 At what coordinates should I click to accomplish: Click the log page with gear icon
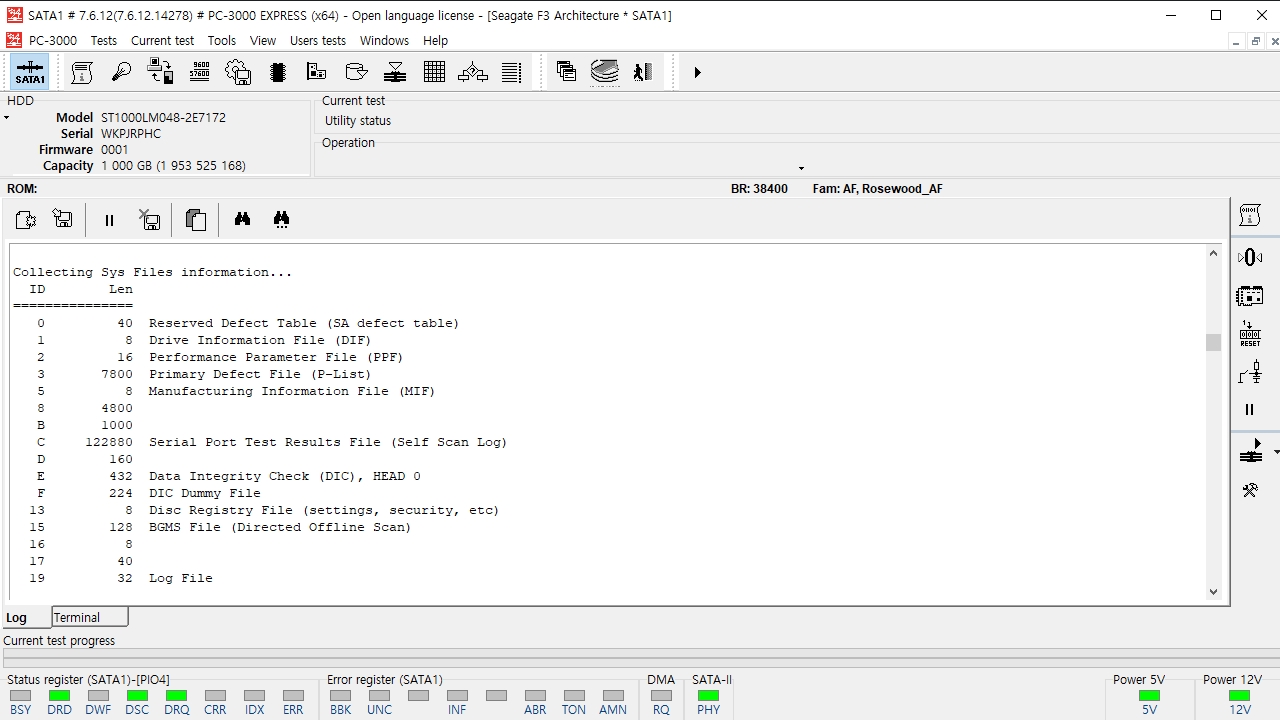26,220
